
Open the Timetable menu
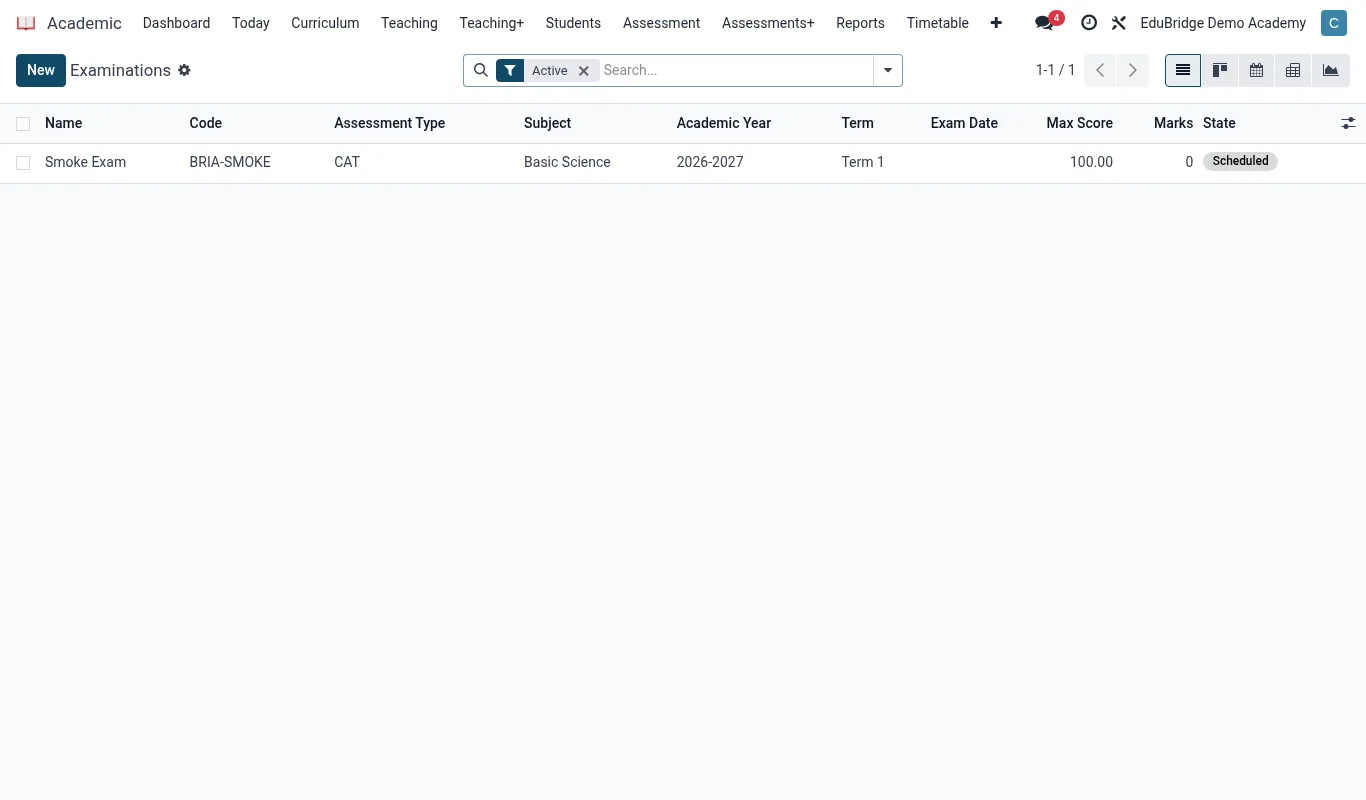pos(938,23)
